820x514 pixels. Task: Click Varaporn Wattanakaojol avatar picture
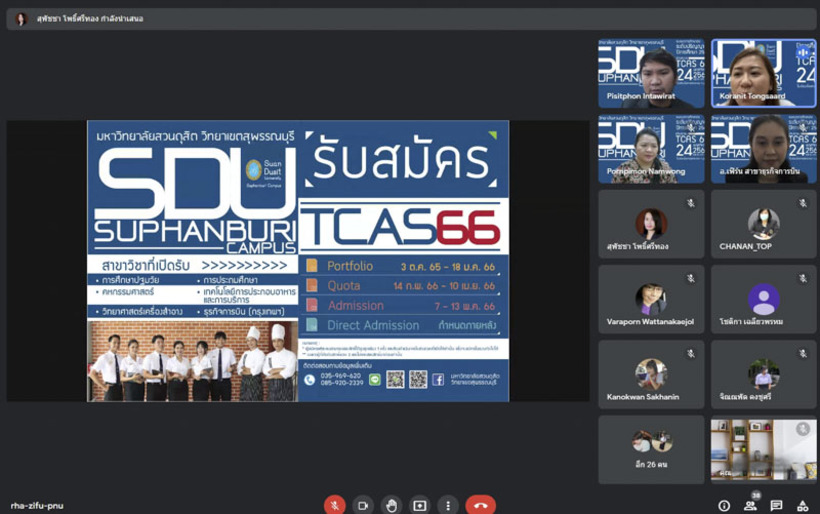651,299
